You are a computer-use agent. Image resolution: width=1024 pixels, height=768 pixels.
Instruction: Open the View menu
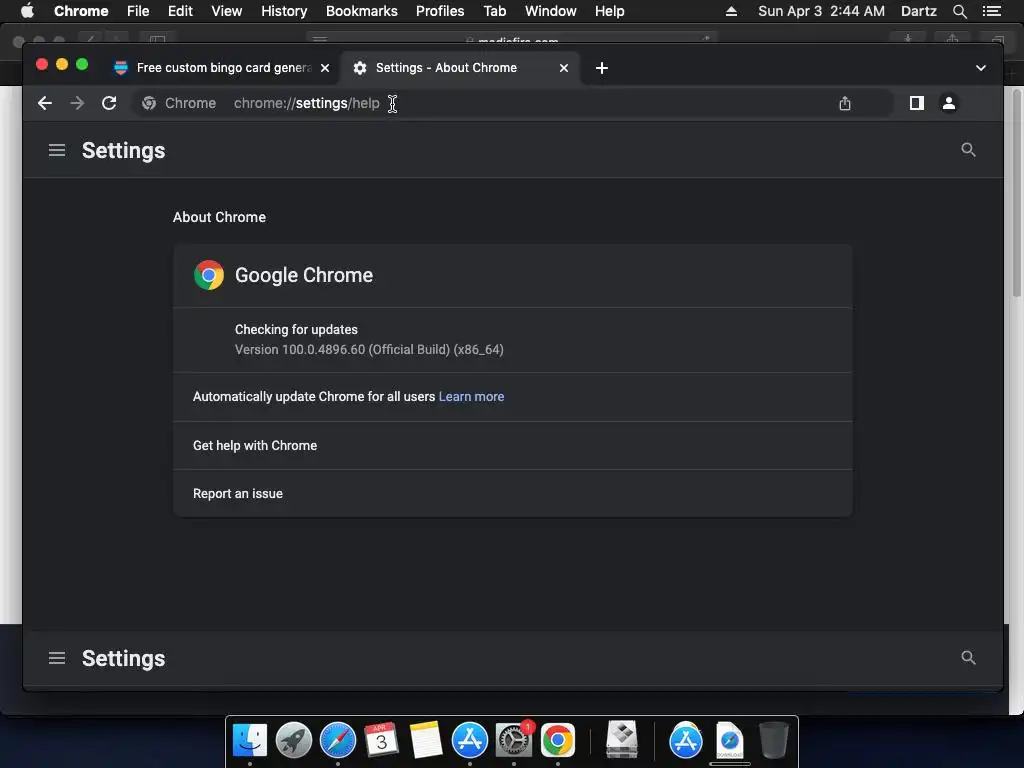[x=227, y=11]
